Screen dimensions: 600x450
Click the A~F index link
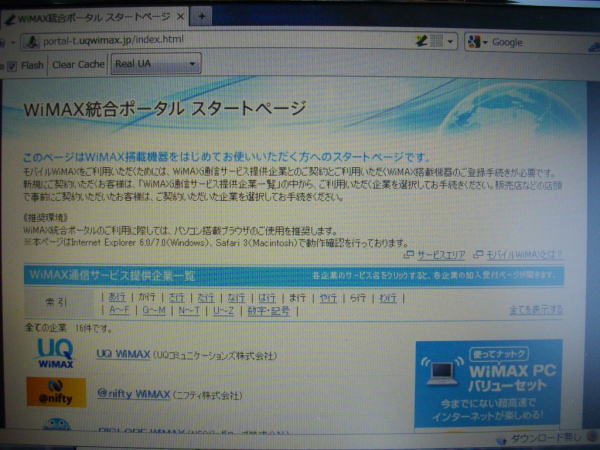[x=119, y=310]
